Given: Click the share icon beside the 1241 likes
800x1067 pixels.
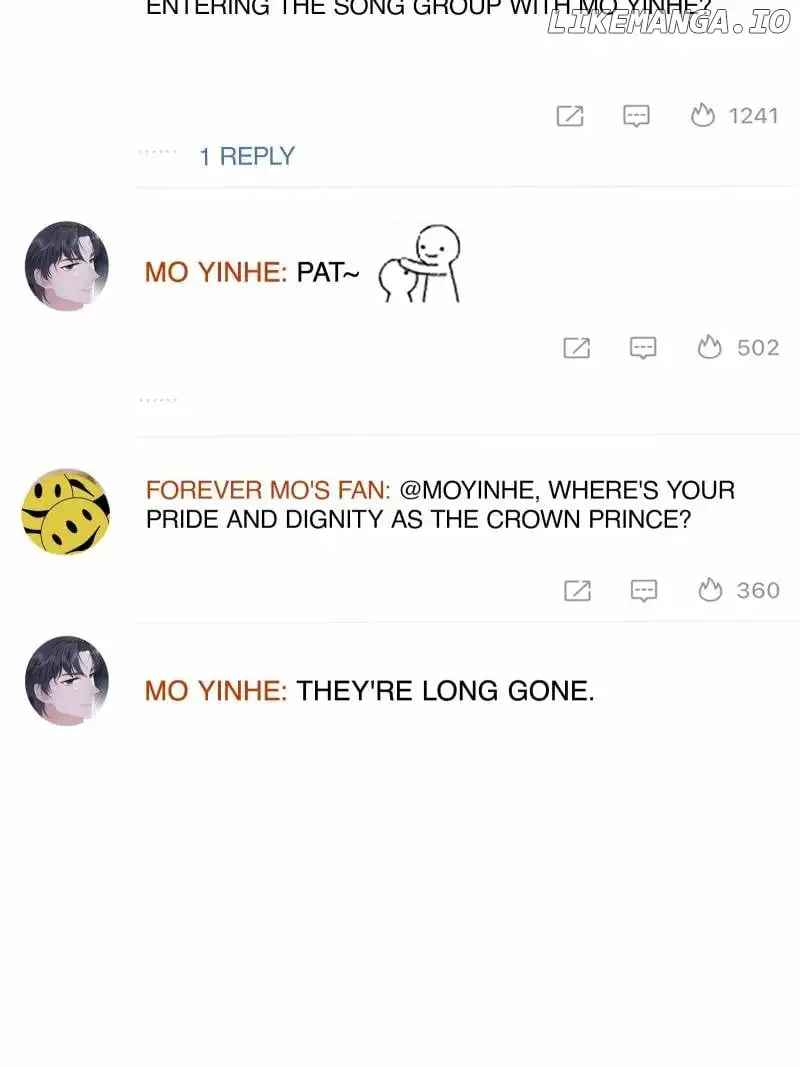Looking at the screenshot, I should (569, 116).
